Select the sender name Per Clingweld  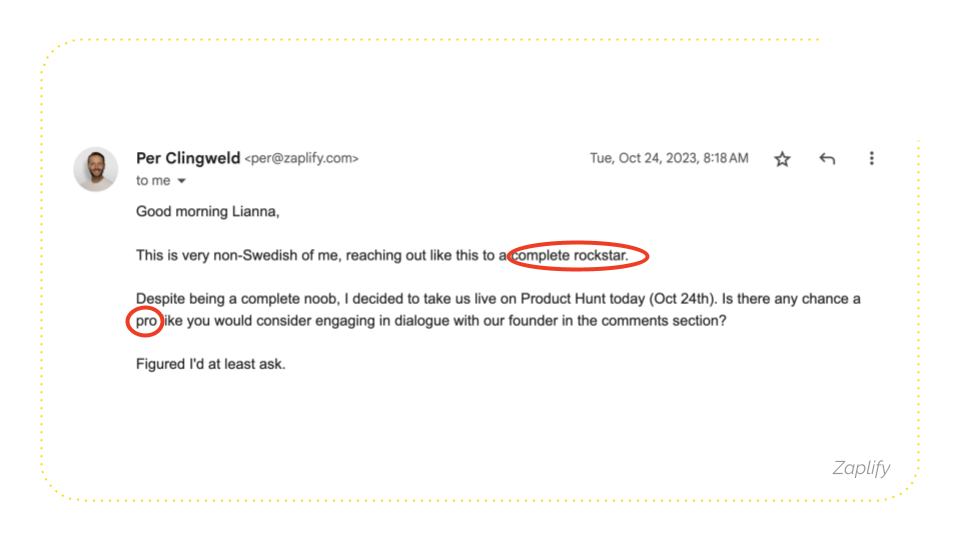coord(188,158)
